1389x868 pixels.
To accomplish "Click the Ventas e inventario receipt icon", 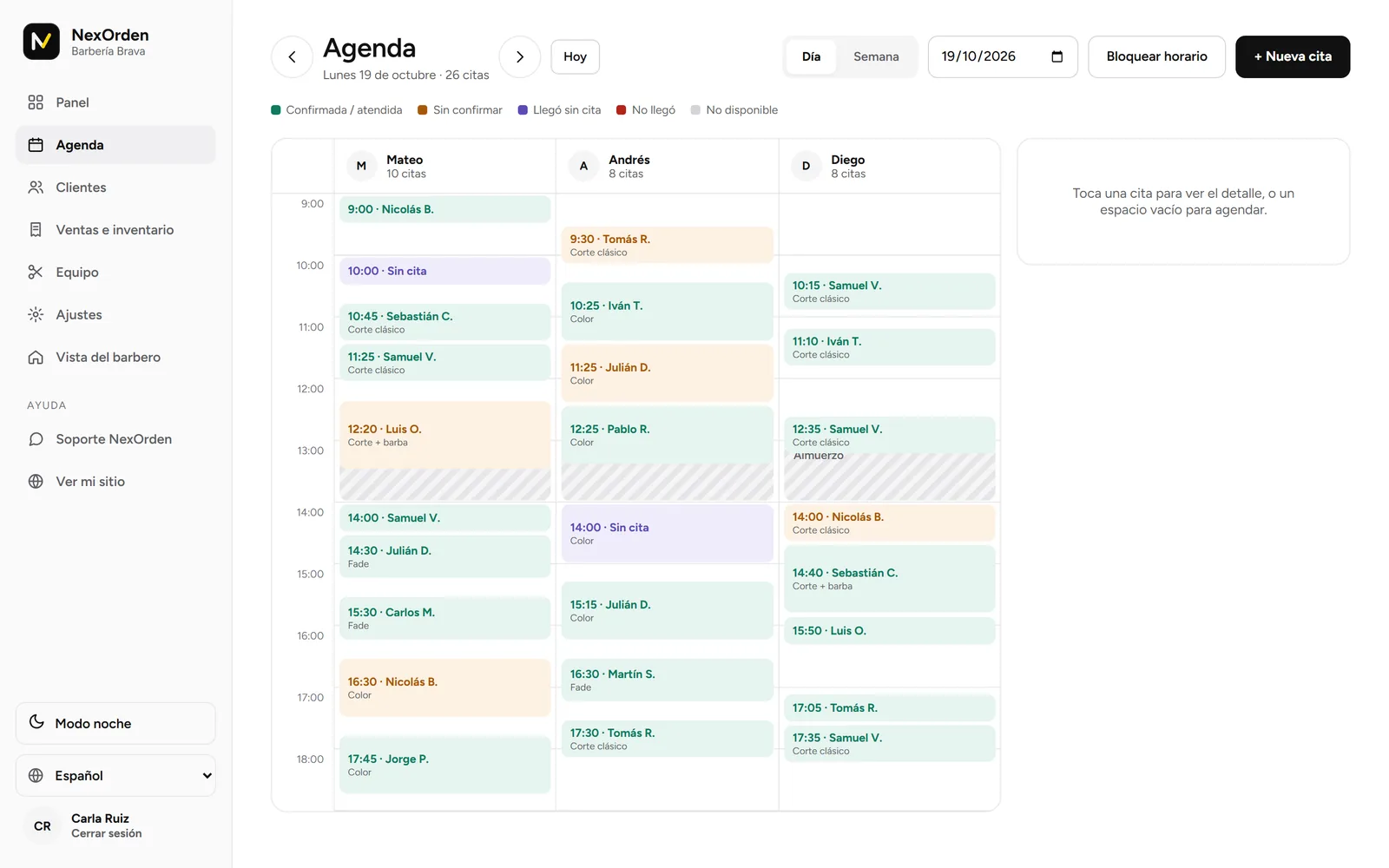I will click(36, 230).
